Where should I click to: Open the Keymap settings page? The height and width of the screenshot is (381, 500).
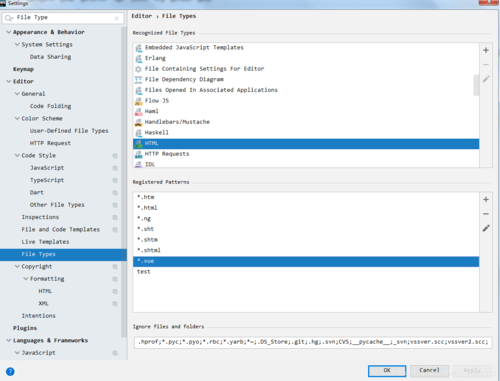pos(23,69)
